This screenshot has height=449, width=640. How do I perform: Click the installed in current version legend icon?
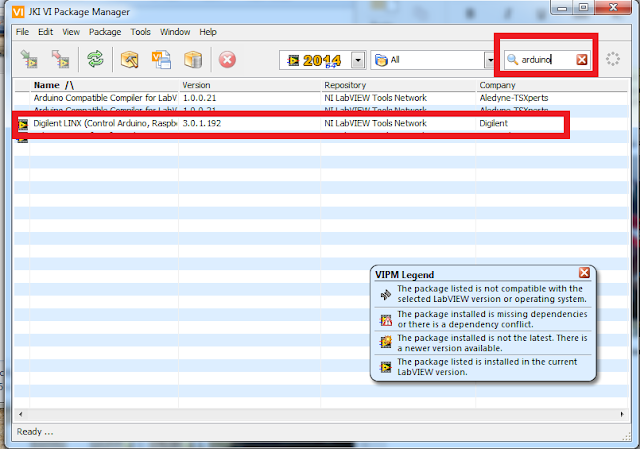pos(386,367)
